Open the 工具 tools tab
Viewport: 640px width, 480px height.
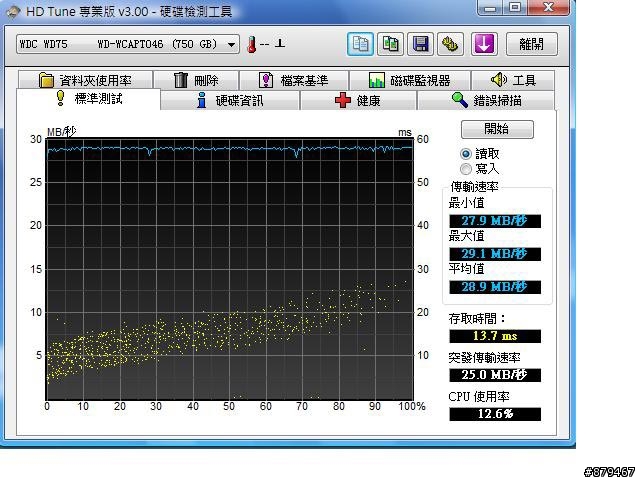[513, 80]
